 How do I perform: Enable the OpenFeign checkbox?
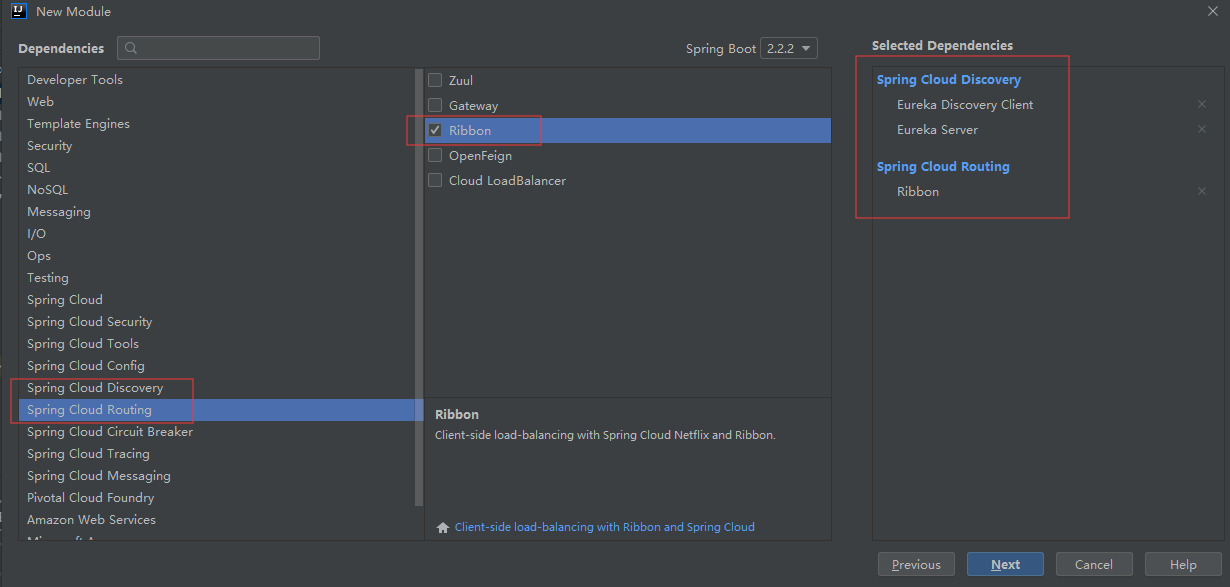435,155
